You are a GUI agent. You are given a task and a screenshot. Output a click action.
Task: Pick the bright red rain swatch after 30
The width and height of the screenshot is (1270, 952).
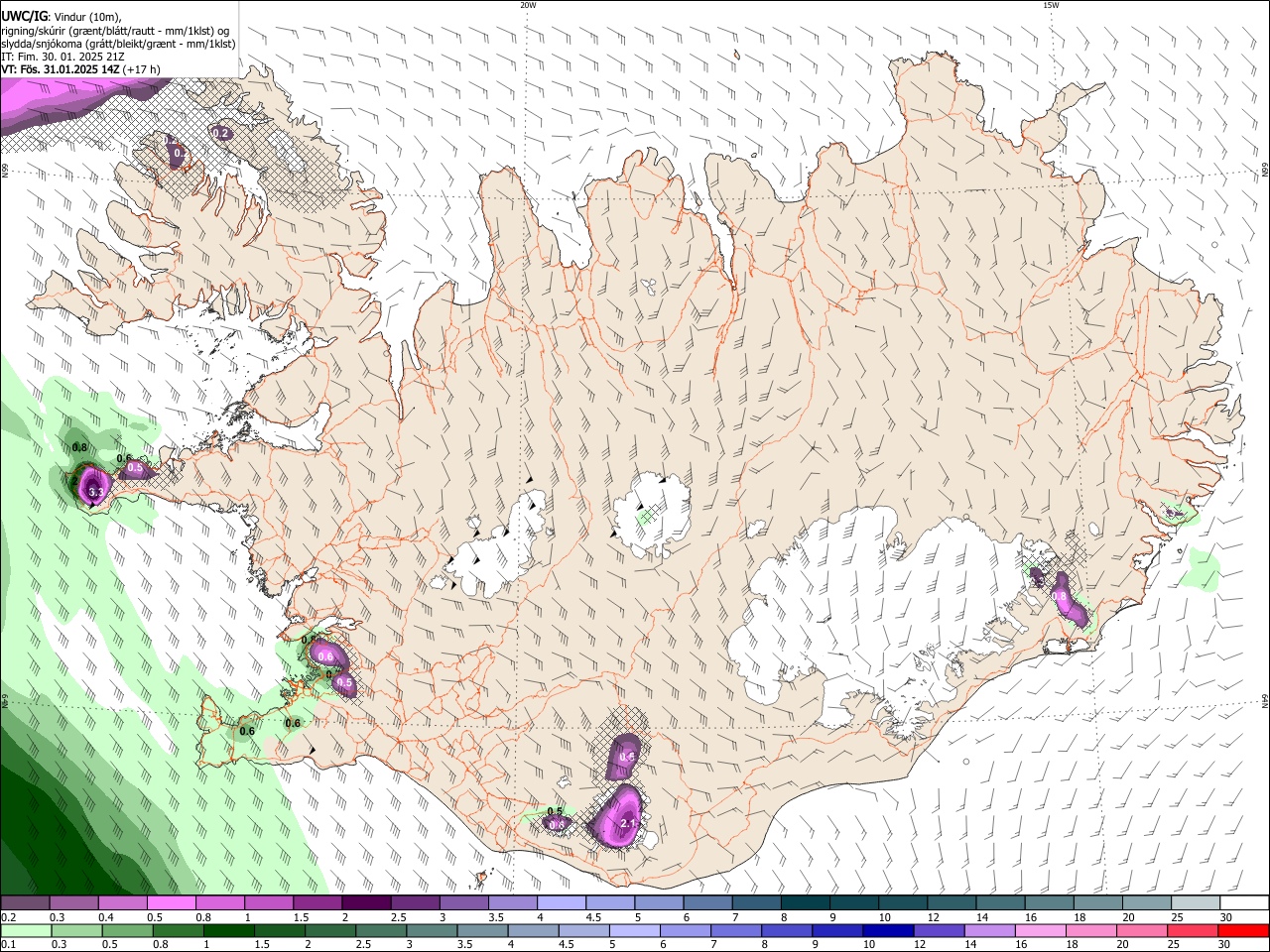point(1244,930)
